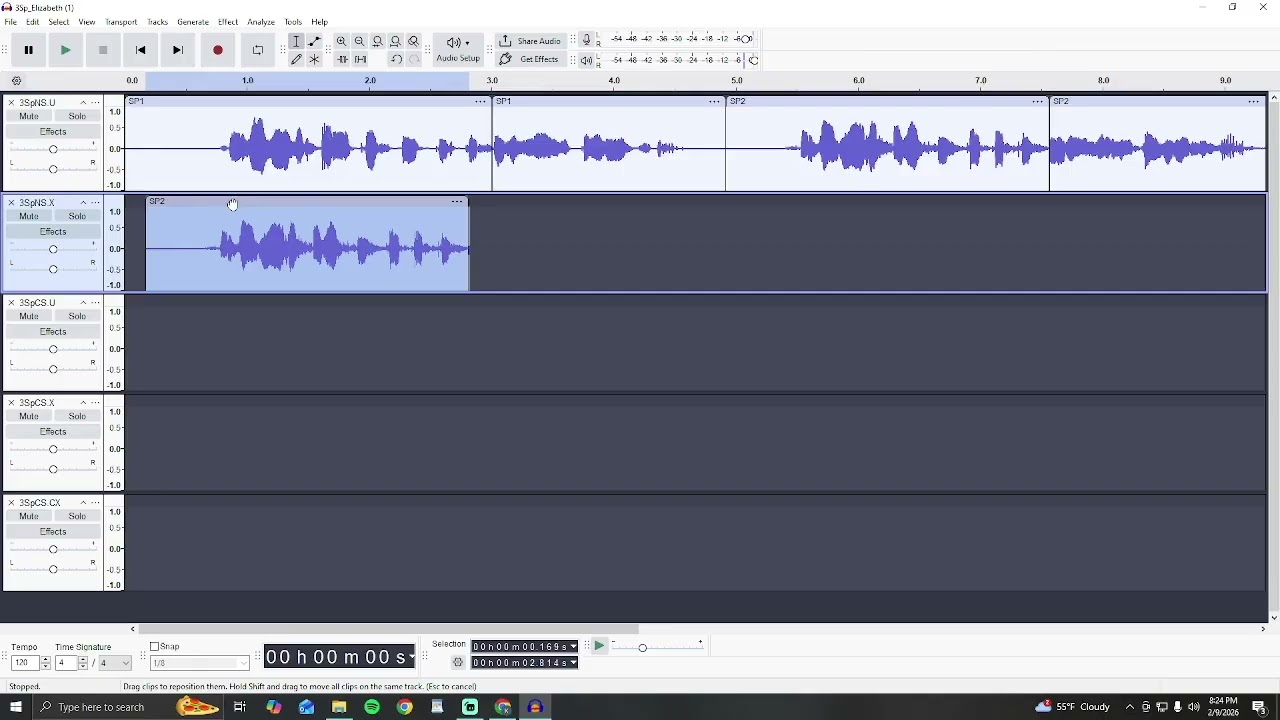Click the Tempo 120 input field
Screen dimensions: 1280x720
[24, 664]
